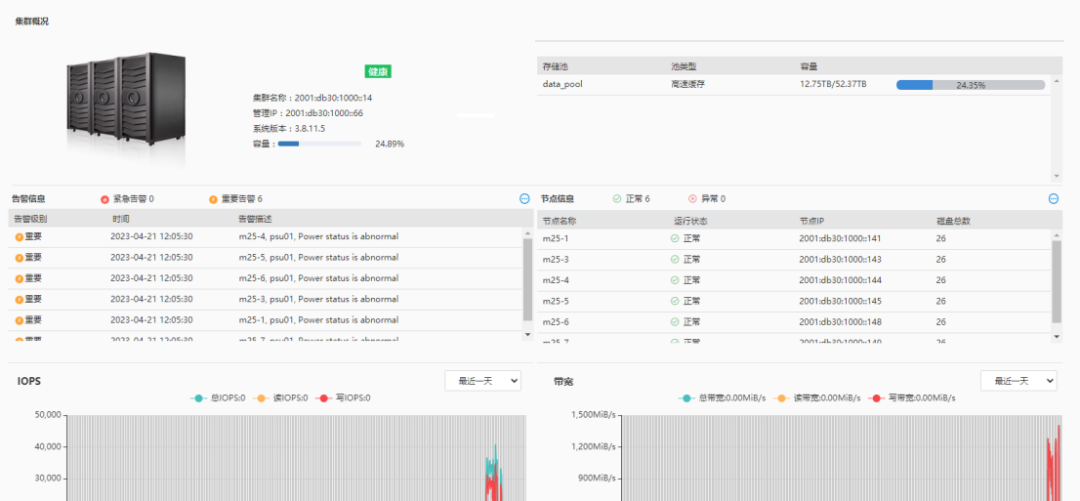The width and height of the screenshot is (1080, 501).
Task: Click the data_pool 24.35% usage bar
Action: (x=970, y=85)
